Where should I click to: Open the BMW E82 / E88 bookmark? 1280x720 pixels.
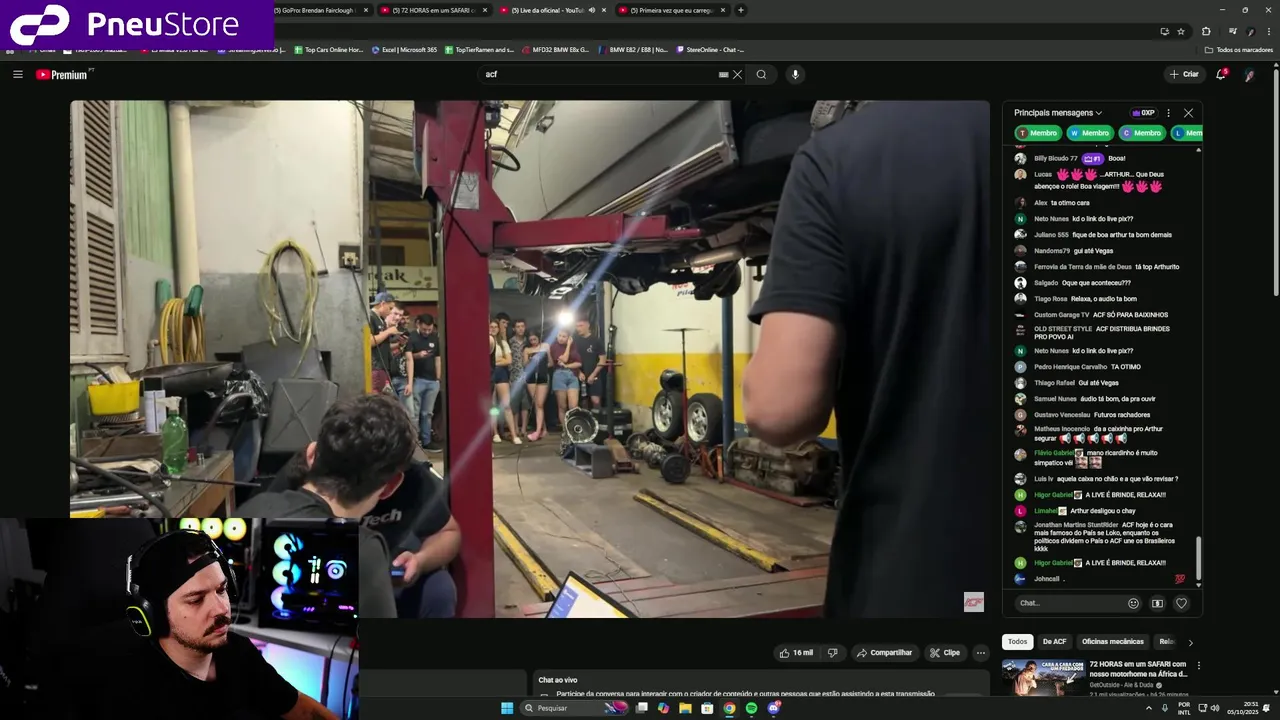click(x=633, y=49)
